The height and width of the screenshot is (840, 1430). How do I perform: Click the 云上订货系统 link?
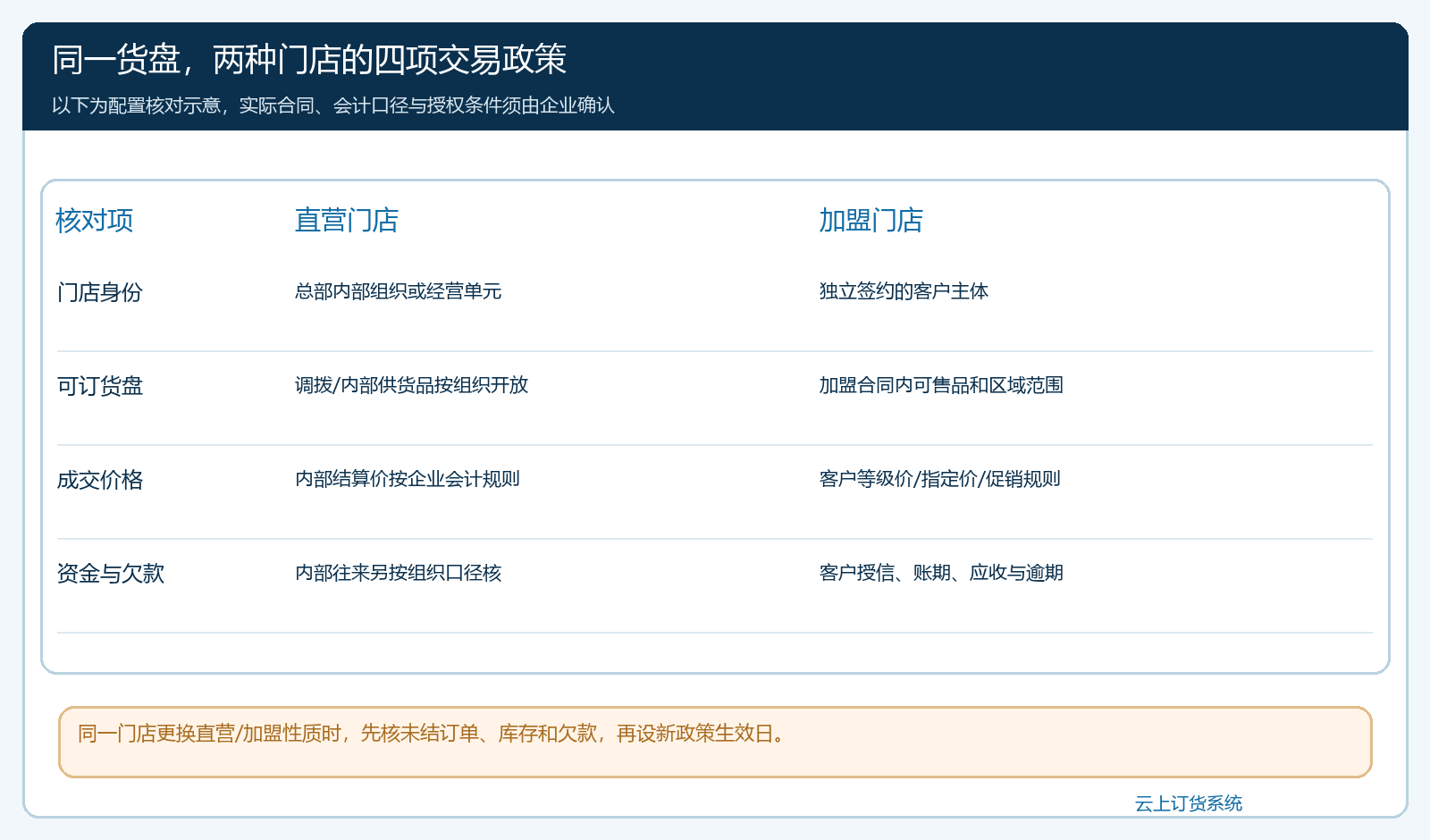click(x=1188, y=803)
